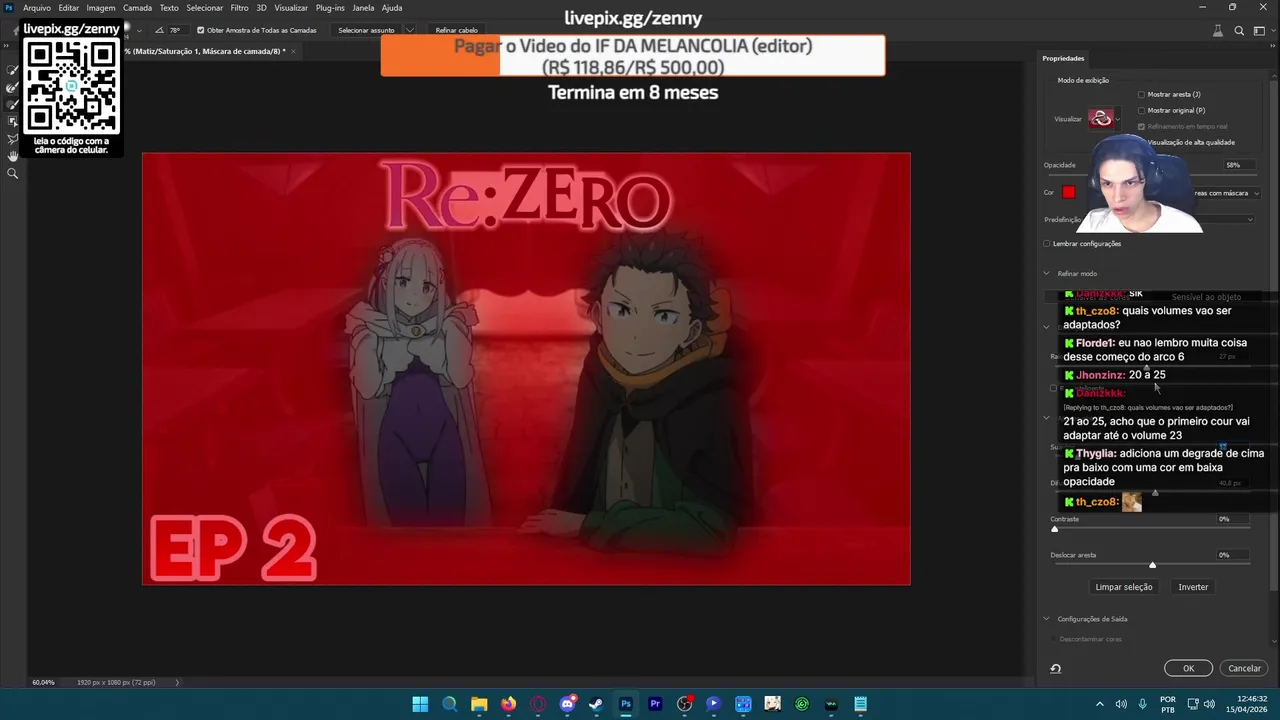Screen dimensions: 1280x720
Task: Click the Selecionar assunto button
Action: (x=366, y=30)
